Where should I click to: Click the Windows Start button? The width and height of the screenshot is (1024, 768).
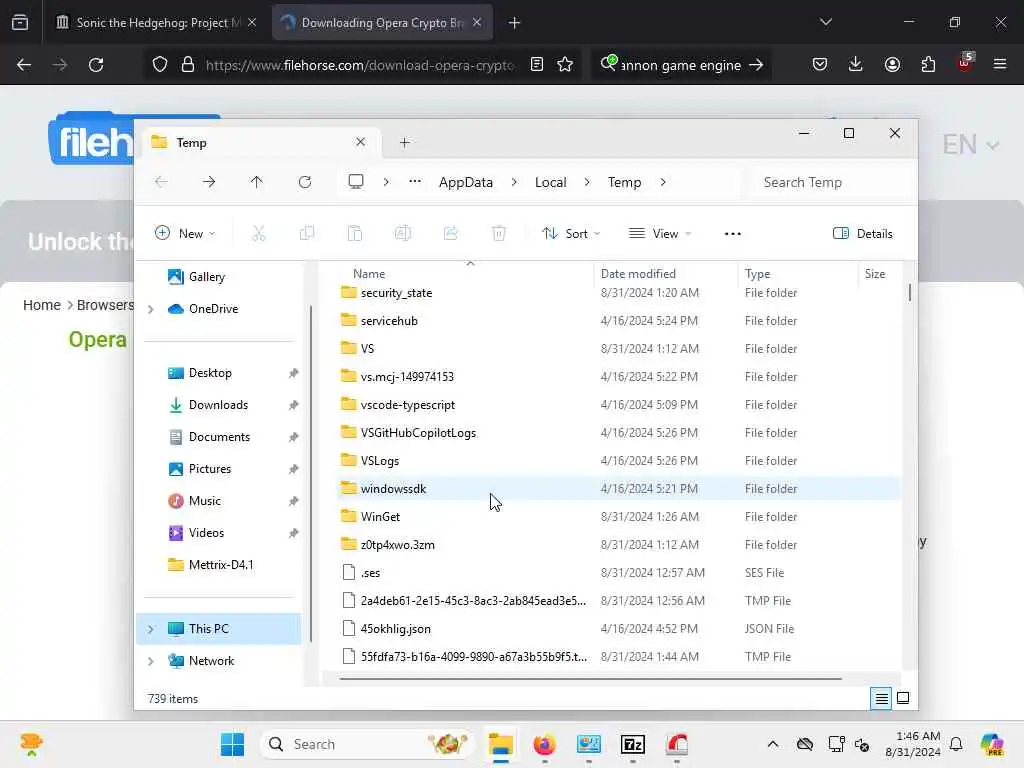pos(232,744)
